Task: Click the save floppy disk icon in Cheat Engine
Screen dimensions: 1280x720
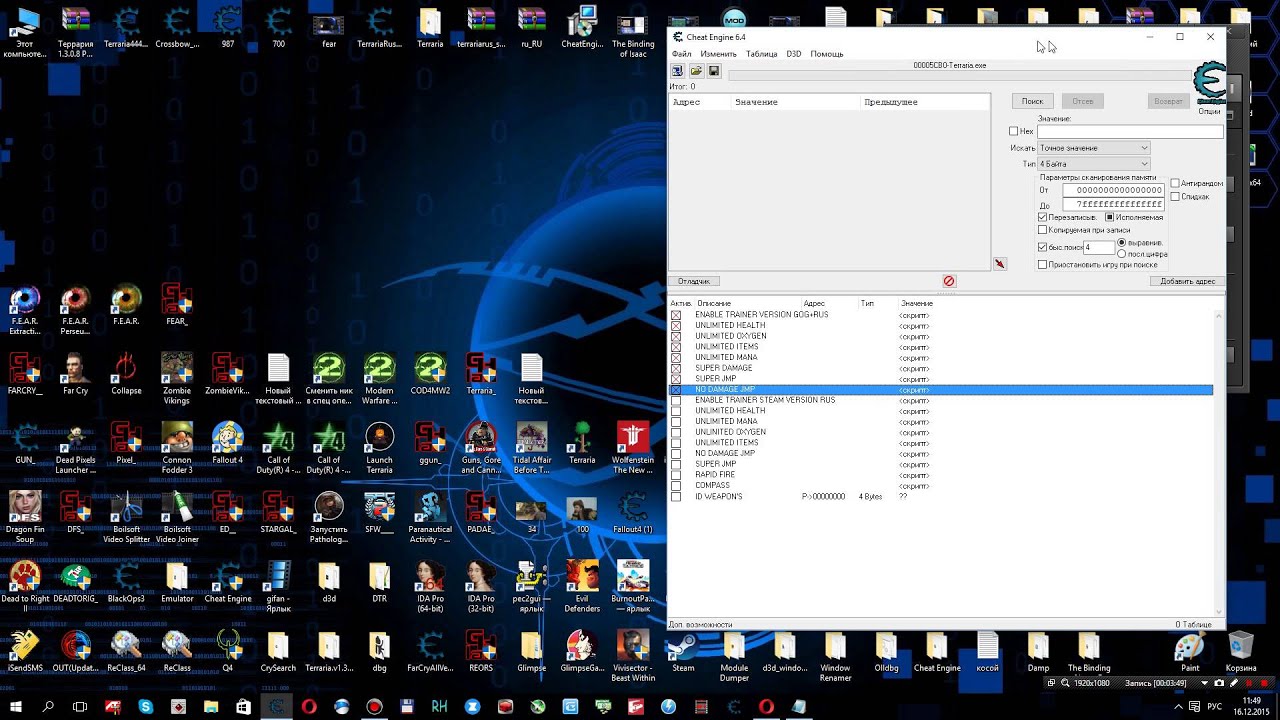Action: point(714,71)
